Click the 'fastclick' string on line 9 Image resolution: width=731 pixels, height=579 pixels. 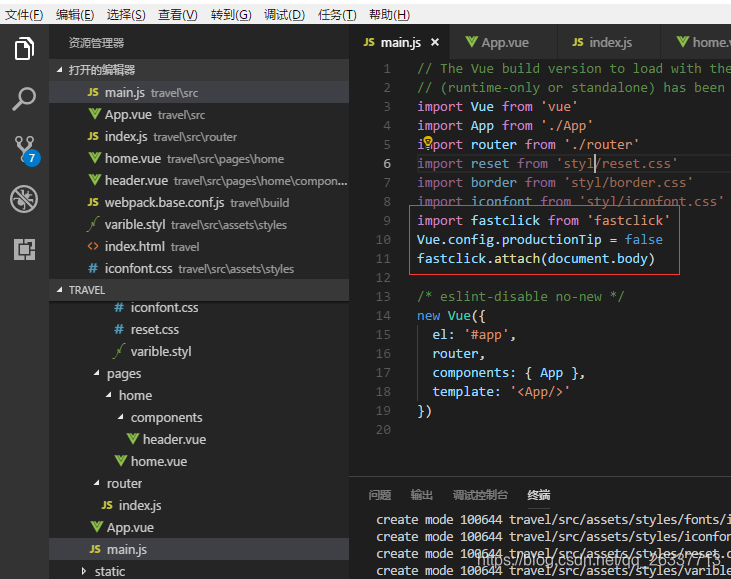(628, 220)
